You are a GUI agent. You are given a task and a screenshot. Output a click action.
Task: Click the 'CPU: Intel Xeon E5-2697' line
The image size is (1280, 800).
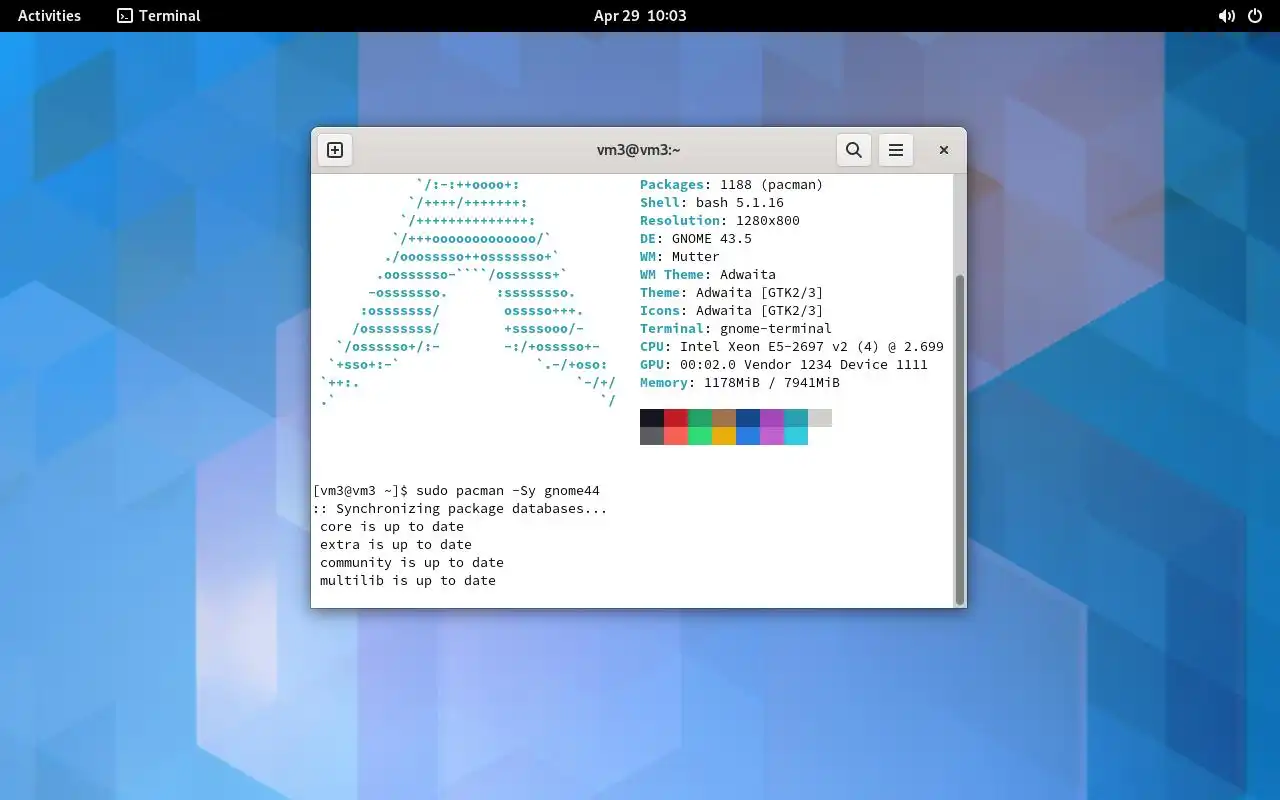pyautogui.click(x=792, y=347)
